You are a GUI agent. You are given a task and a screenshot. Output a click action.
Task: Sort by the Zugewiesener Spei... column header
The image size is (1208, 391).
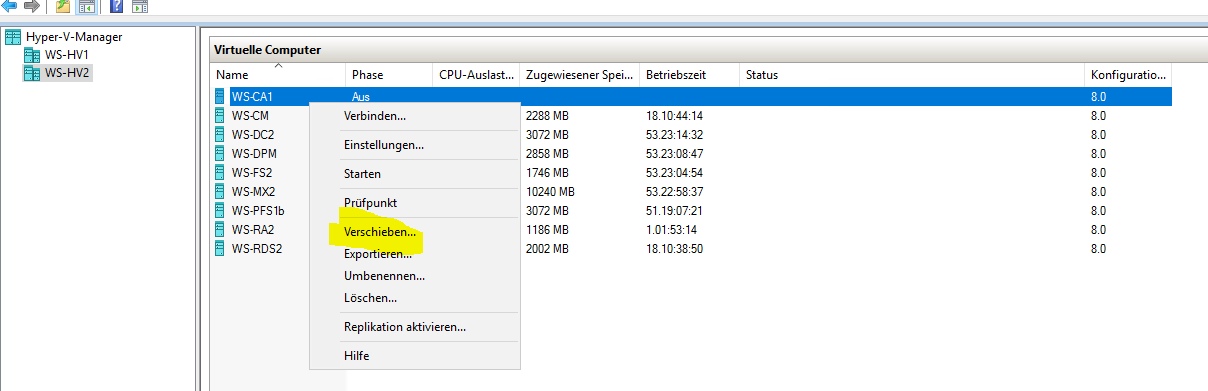pyautogui.click(x=580, y=75)
